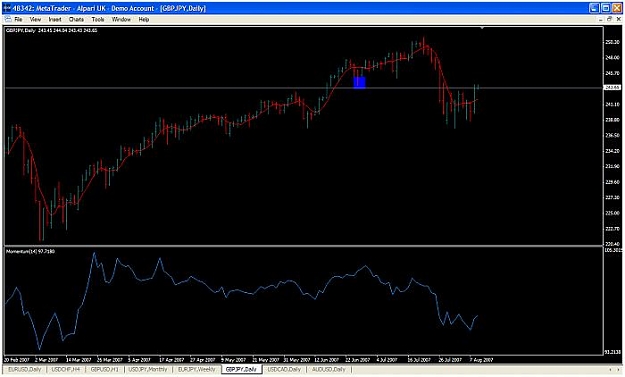
Task: Open the Insert menu
Action: click(55, 19)
